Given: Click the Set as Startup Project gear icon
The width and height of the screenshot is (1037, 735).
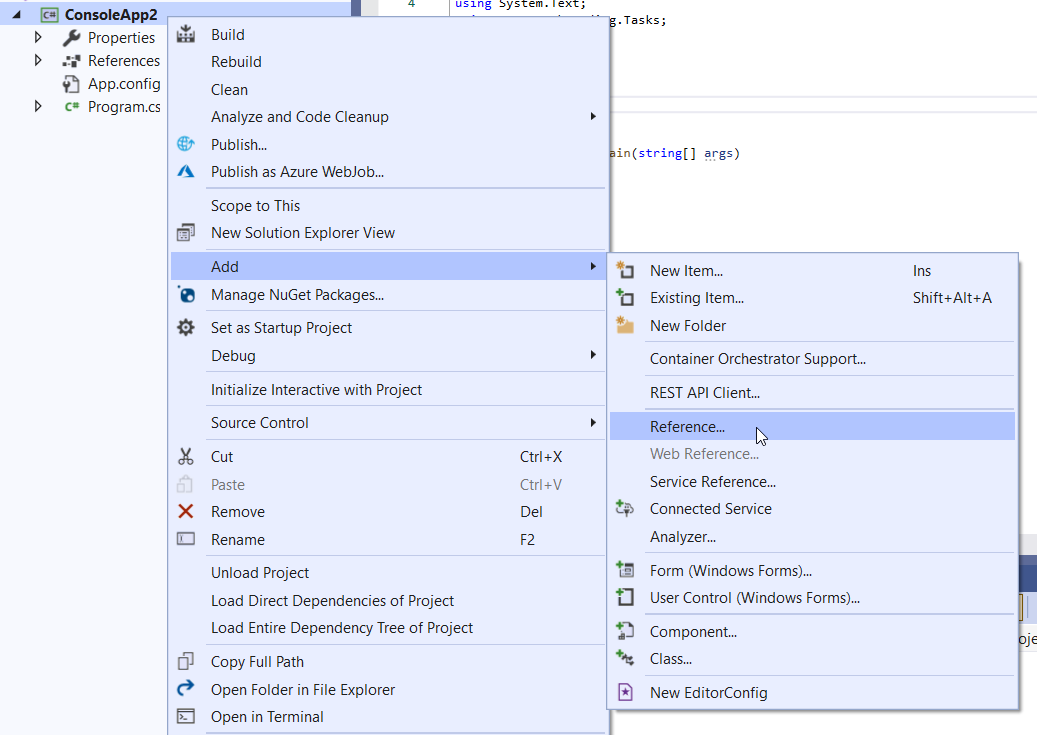Looking at the screenshot, I should (x=185, y=327).
